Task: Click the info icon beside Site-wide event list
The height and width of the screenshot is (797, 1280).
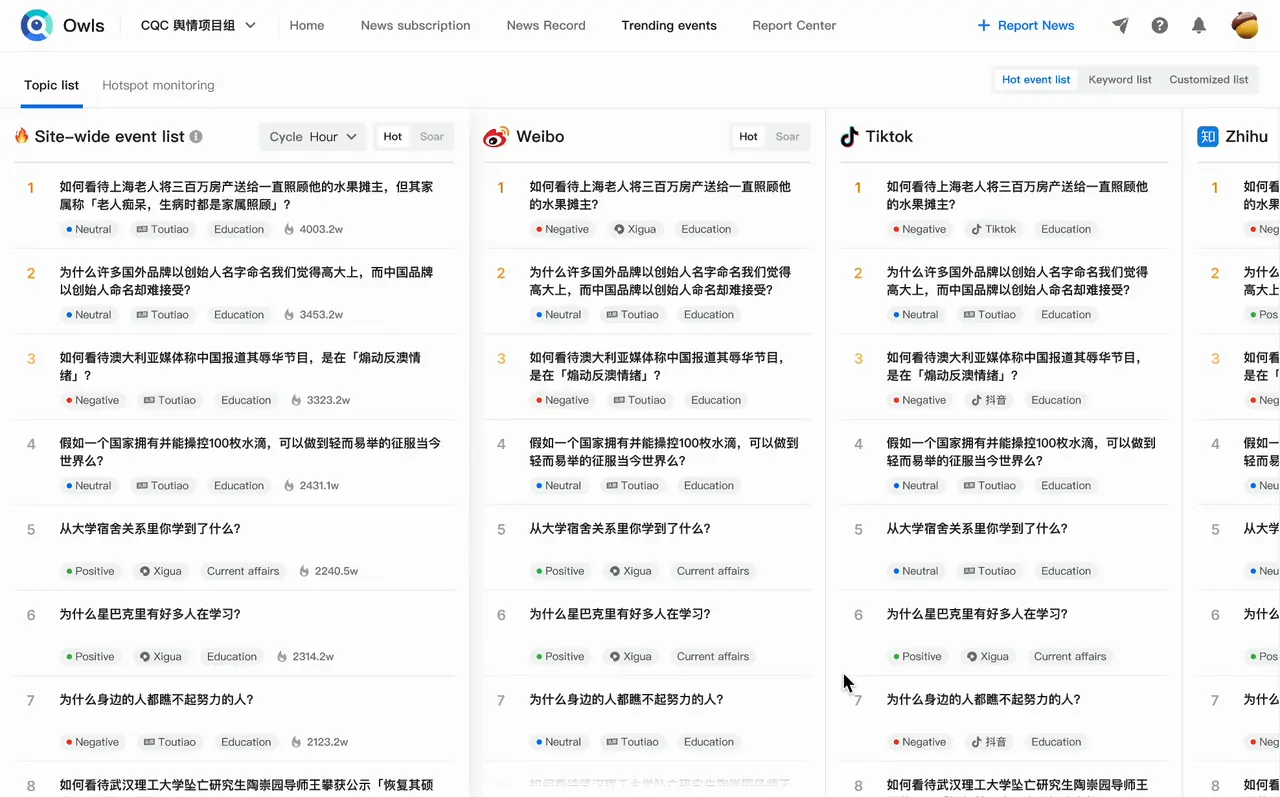Action: tap(196, 137)
